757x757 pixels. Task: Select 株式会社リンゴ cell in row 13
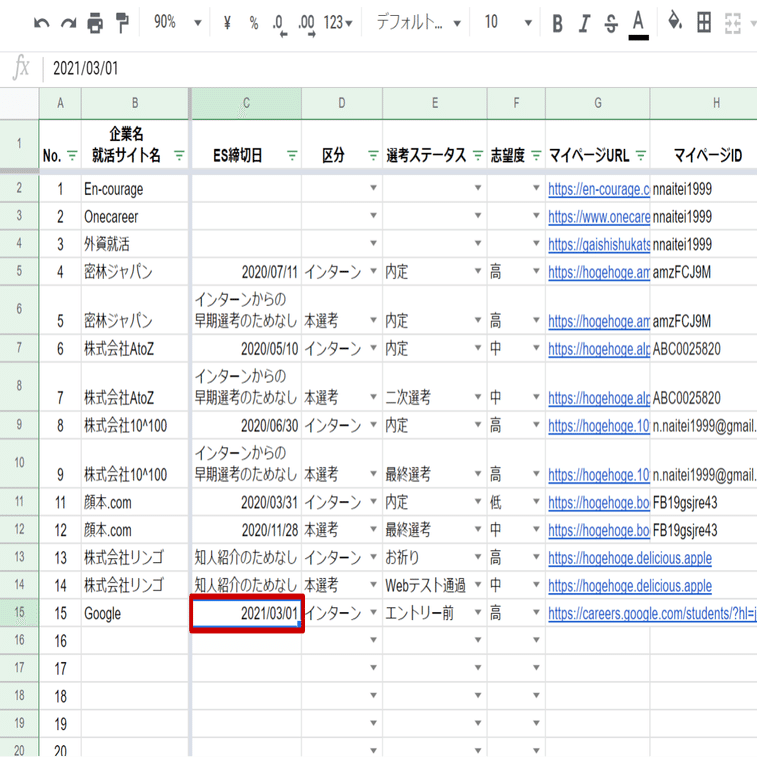[x=135, y=557]
